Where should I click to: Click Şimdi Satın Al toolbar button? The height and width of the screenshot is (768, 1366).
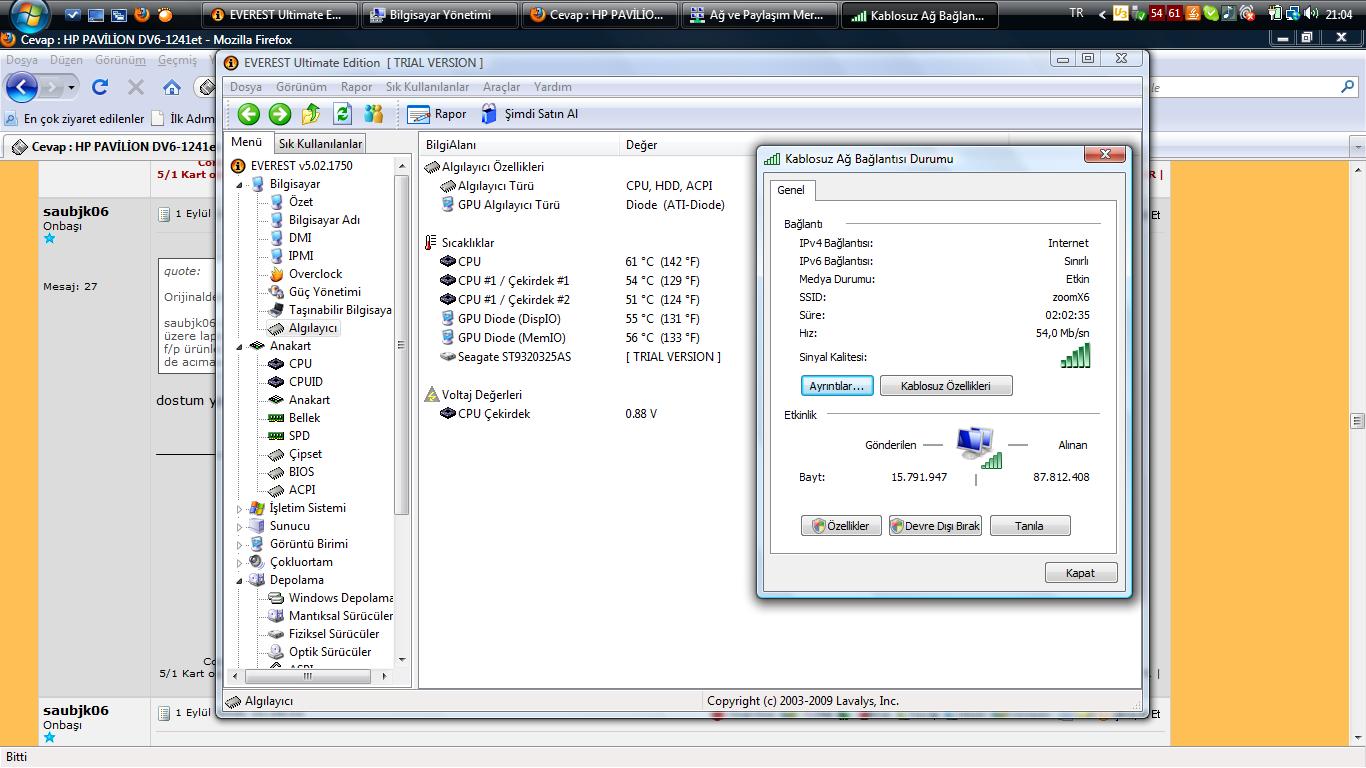point(529,114)
